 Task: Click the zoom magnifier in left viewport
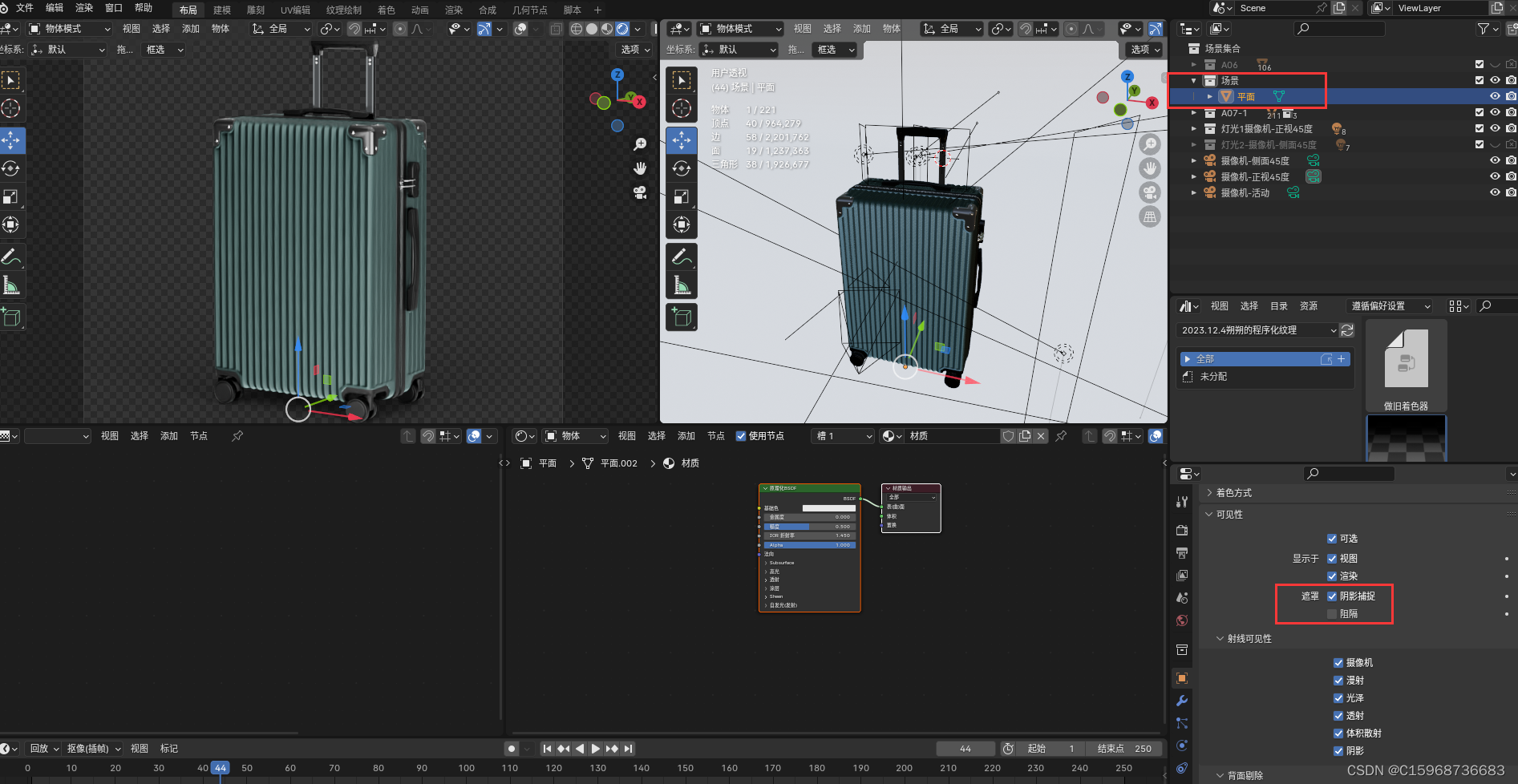(x=640, y=144)
